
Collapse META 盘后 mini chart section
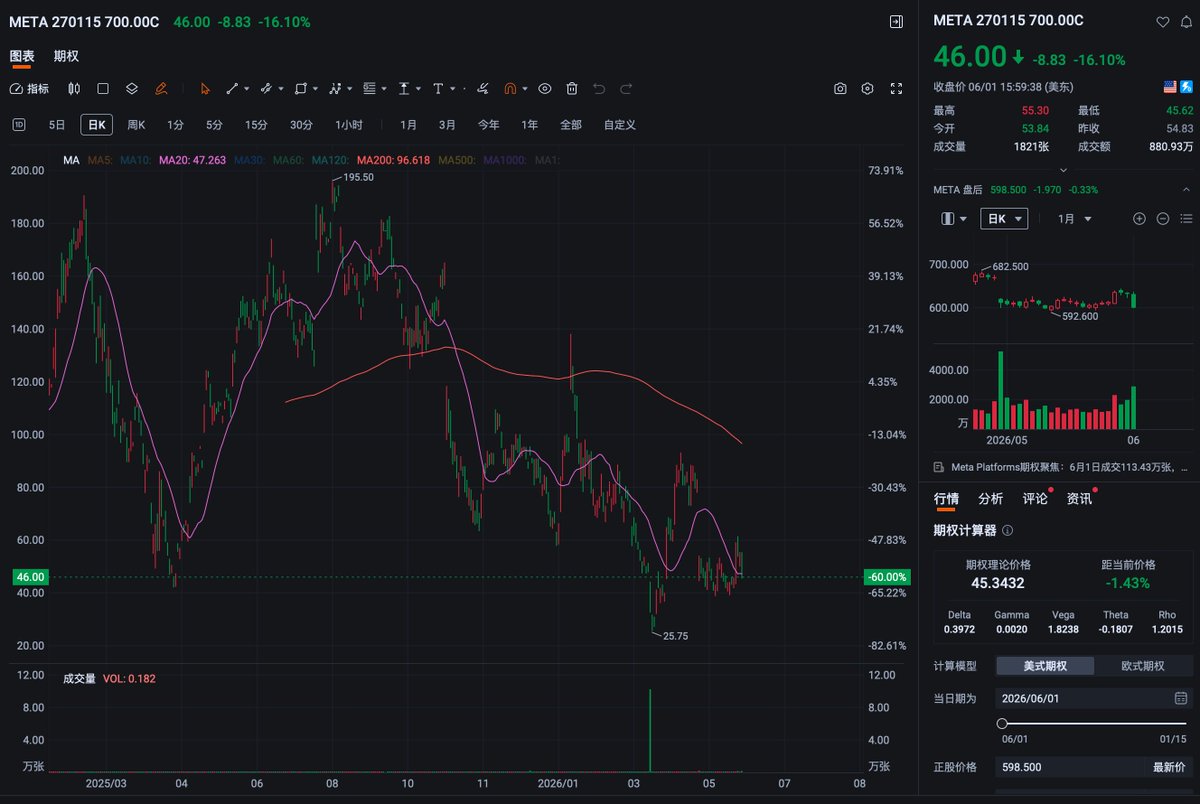[1186, 189]
